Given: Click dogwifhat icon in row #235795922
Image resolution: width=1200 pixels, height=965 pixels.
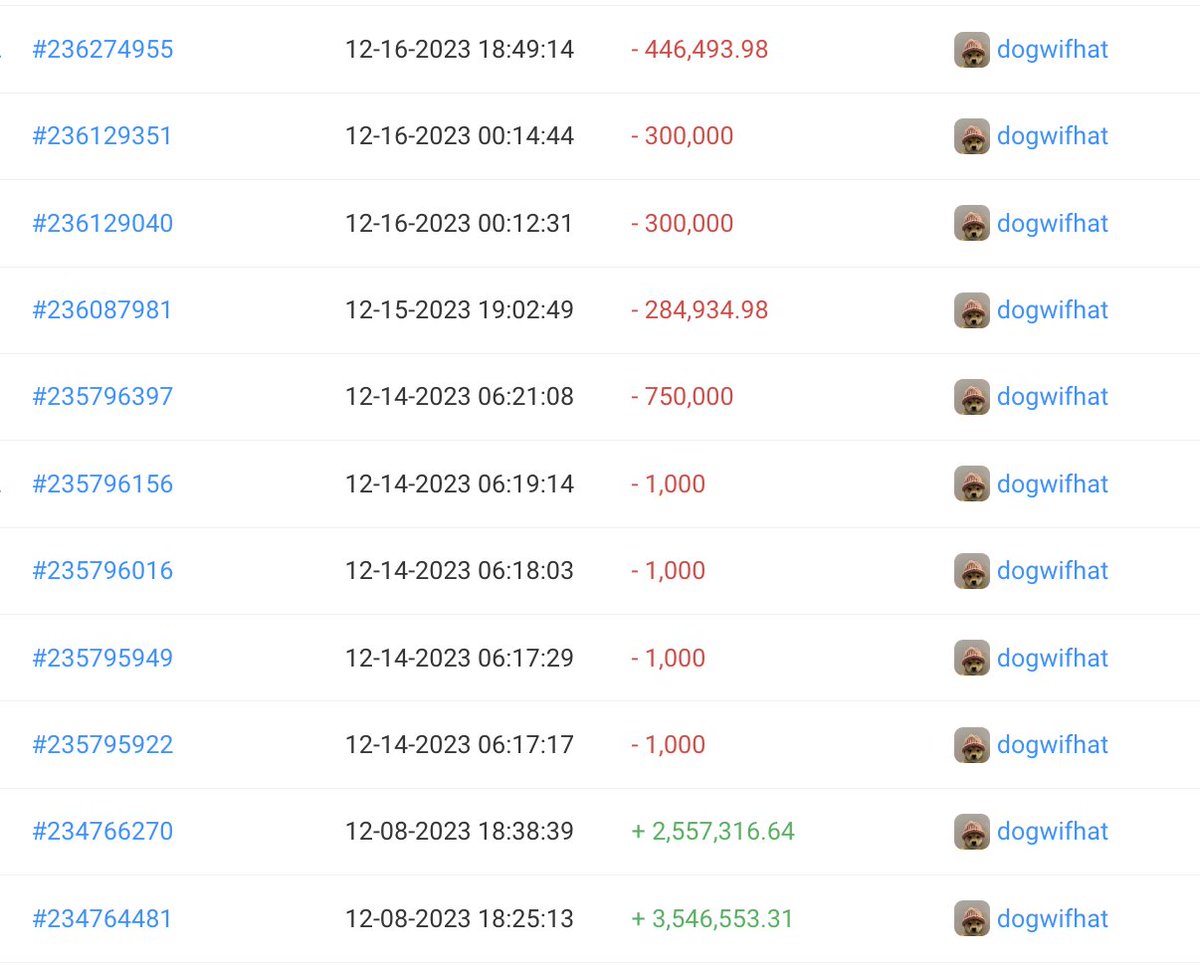Looking at the screenshot, I should [972, 745].
